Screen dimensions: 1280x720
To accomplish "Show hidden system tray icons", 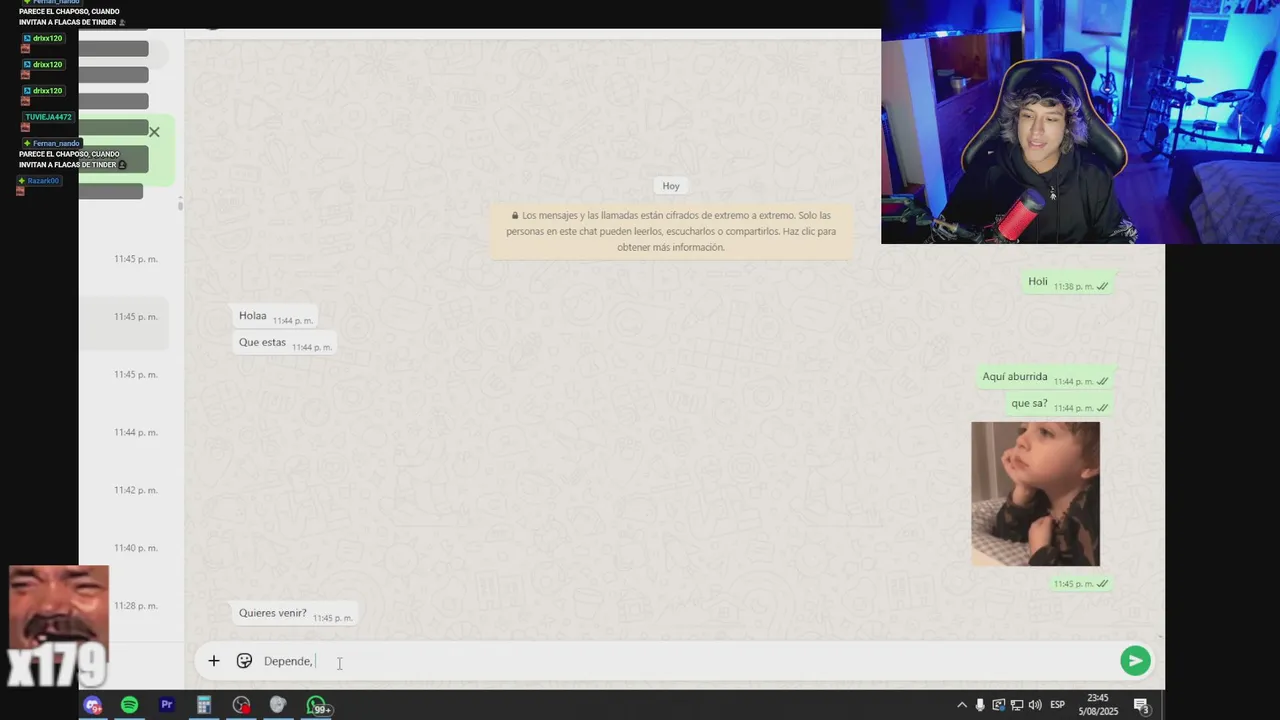I will 962,705.
